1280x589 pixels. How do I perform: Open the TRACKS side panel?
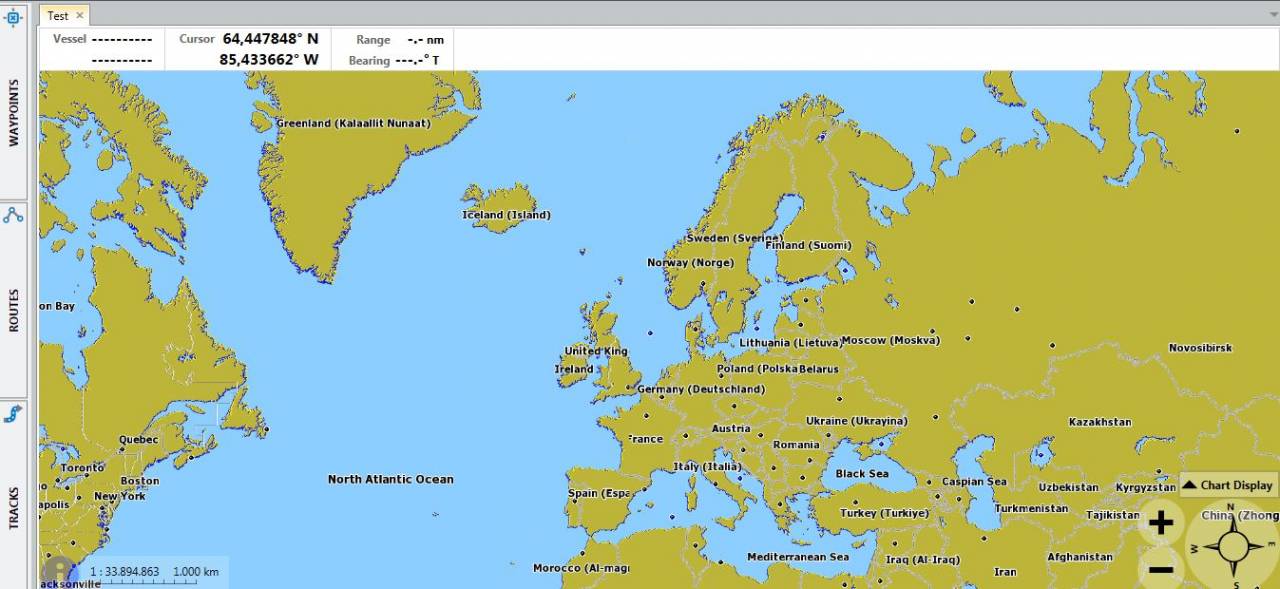14,509
